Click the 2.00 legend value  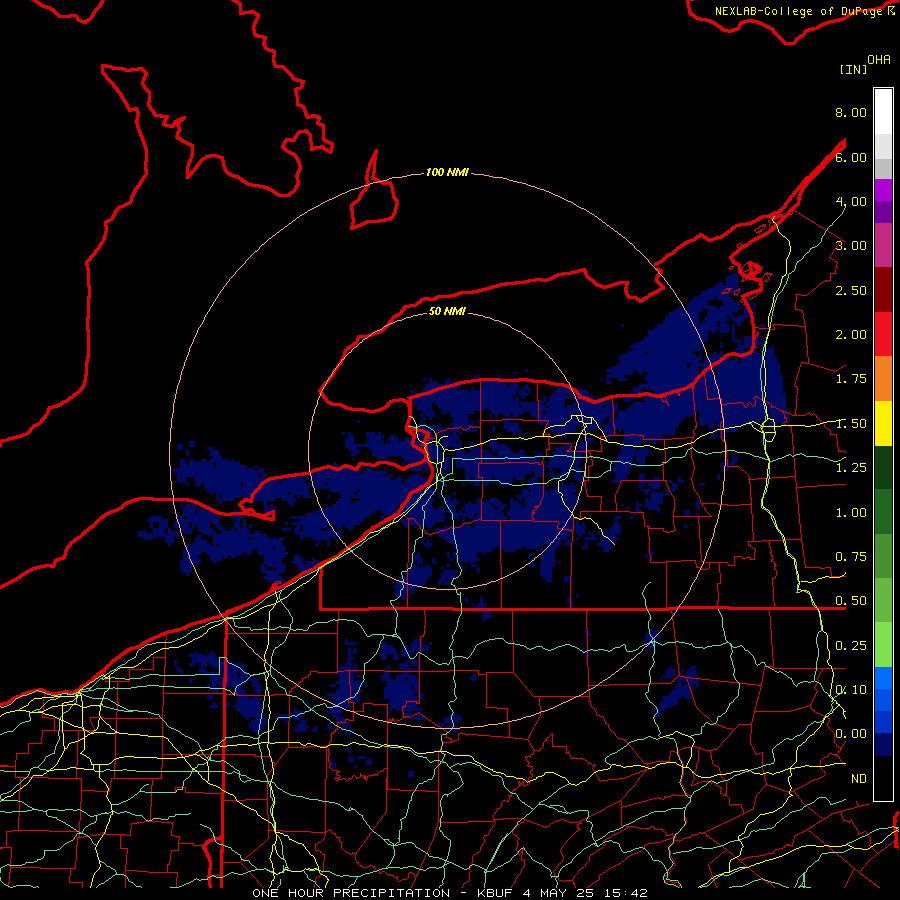pos(851,335)
